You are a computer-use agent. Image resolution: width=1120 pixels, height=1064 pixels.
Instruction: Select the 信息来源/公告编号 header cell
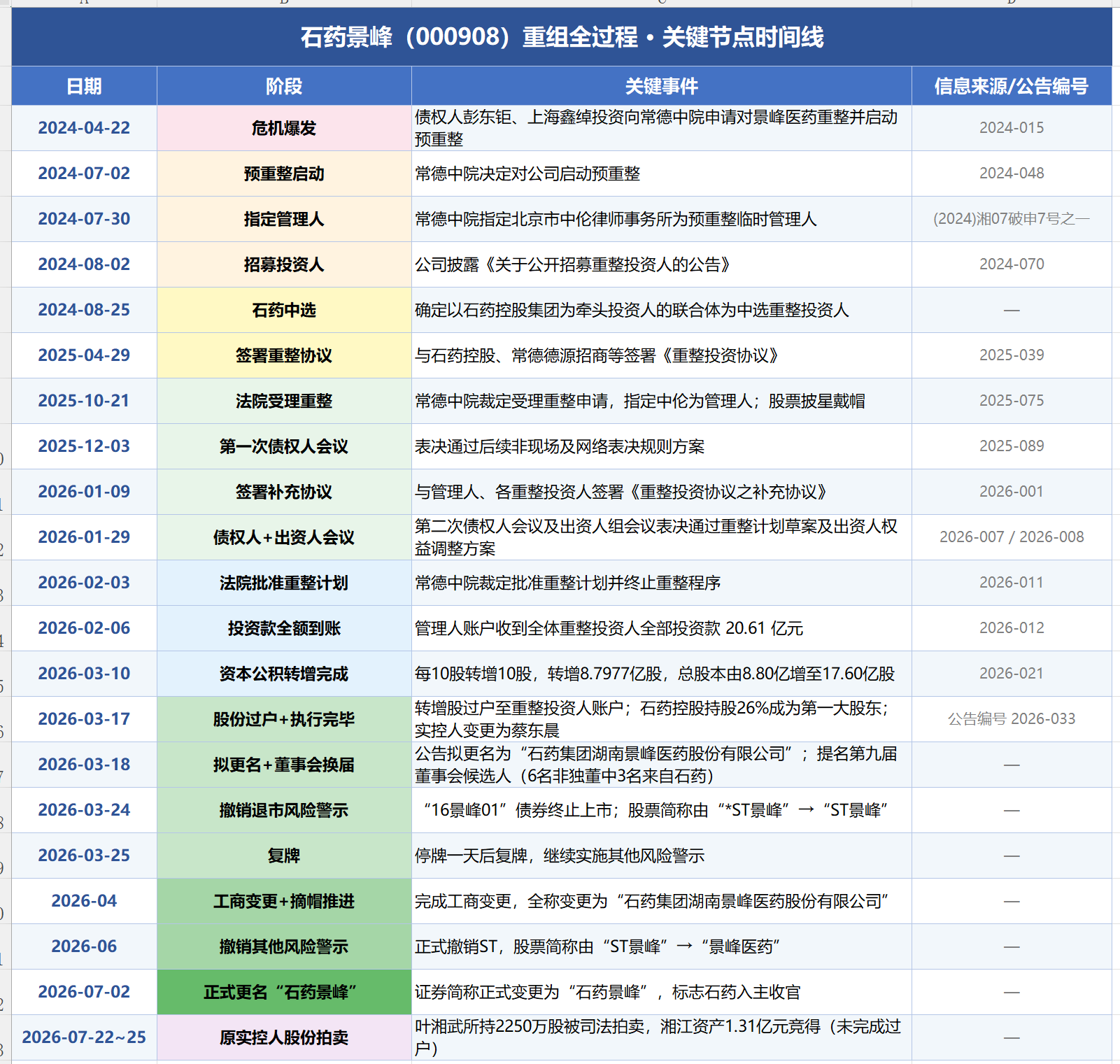tap(1012, 86)
